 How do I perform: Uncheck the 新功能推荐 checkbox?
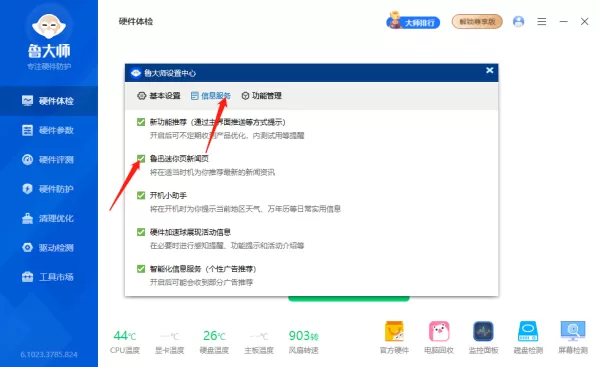(141, 122)
